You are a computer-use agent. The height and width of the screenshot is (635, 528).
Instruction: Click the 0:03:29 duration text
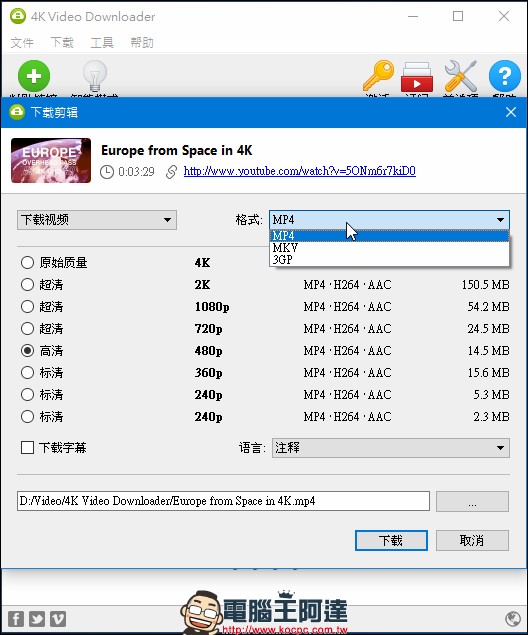pyautogui.click(x=136, y=172)
